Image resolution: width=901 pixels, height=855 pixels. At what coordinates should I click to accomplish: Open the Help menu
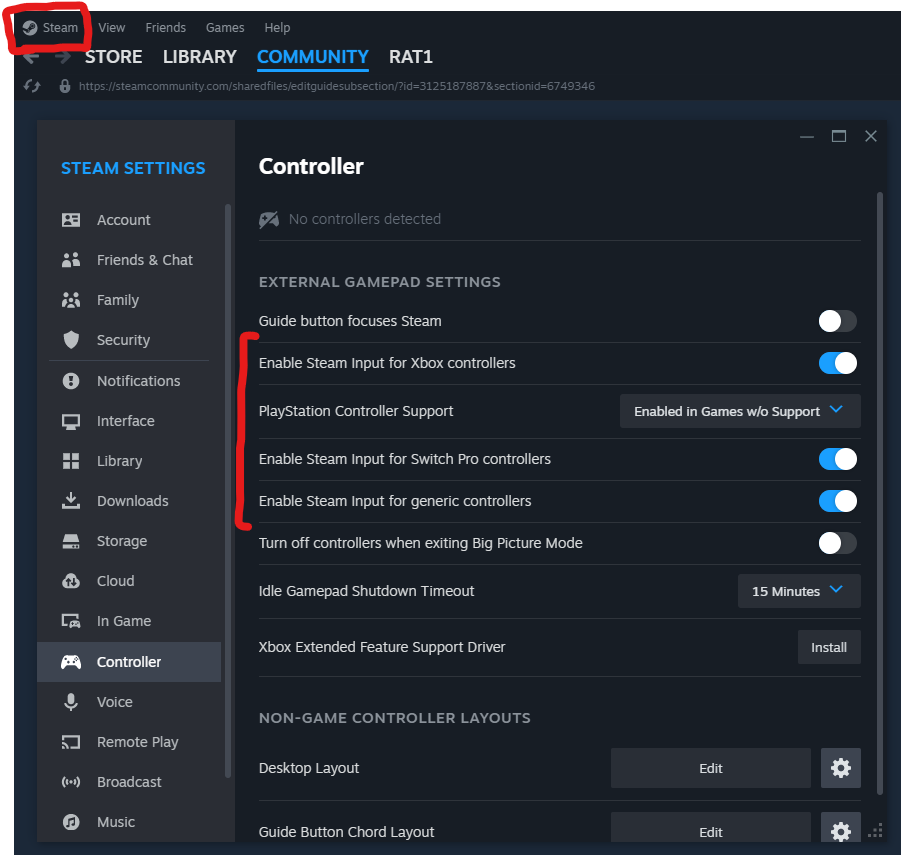[x=277, y=28]
